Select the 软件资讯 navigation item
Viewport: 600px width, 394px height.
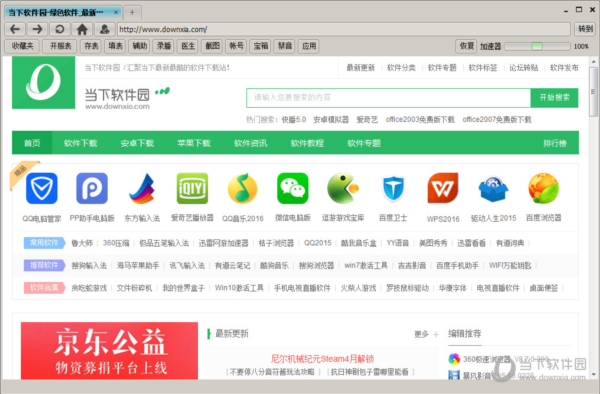tap(251, 143)
